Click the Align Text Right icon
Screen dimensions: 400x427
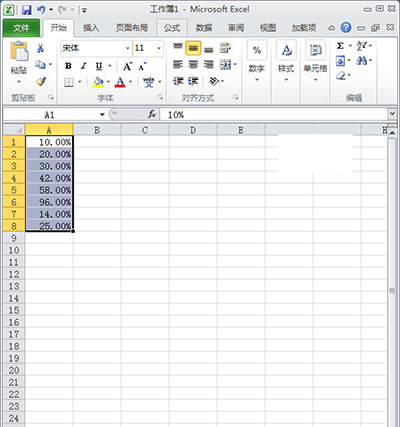pyautogui.click(x=208, y=64)
